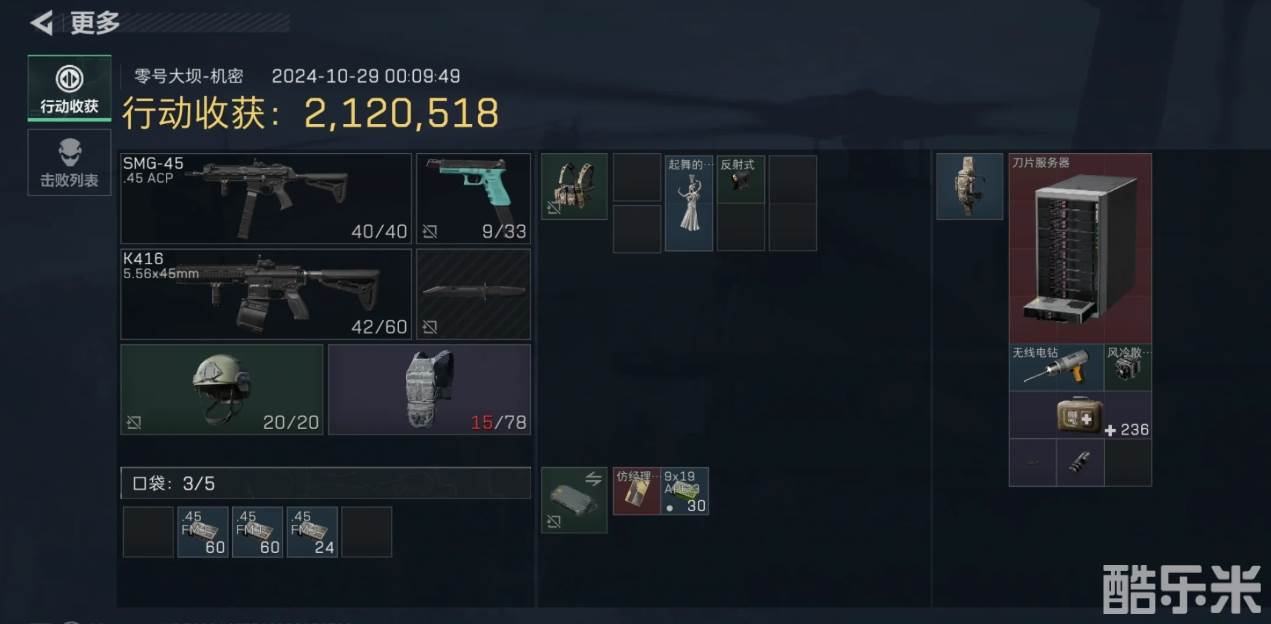Click the 反射式 sight item
1271x624 pixels.
pyautogui.click(x=741, y=179)
